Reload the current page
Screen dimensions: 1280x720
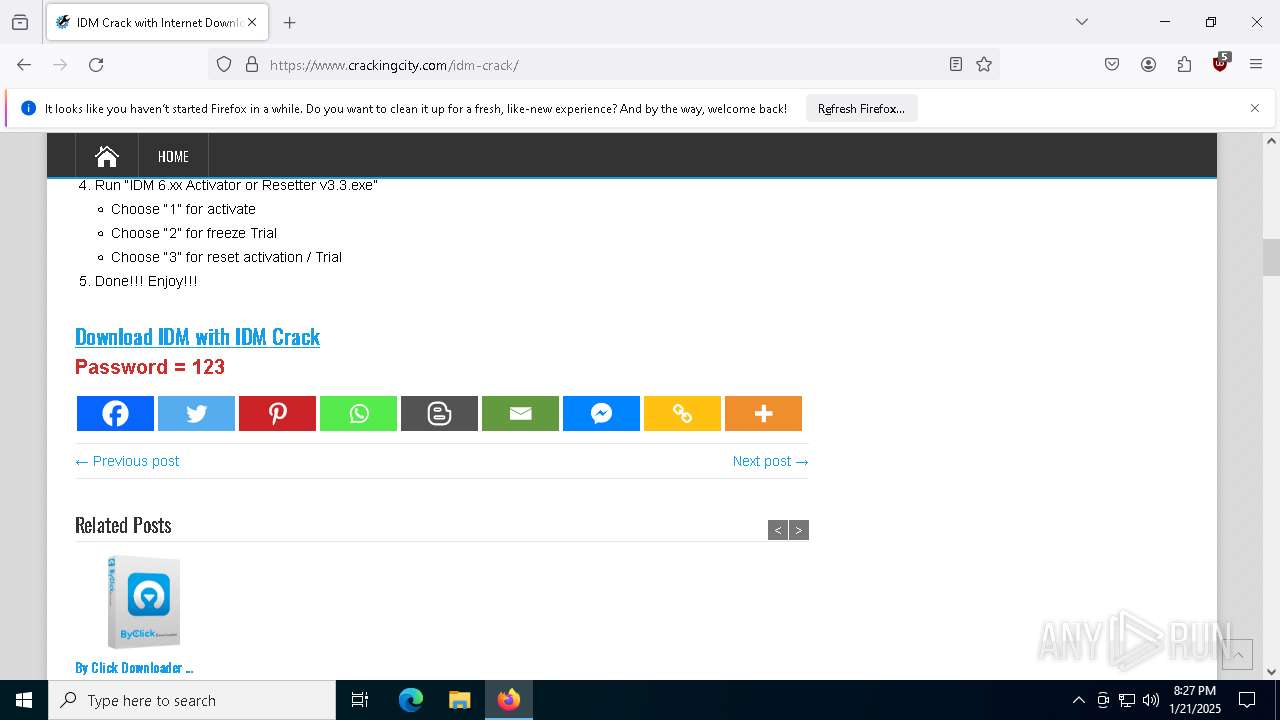tap(96, 65)
